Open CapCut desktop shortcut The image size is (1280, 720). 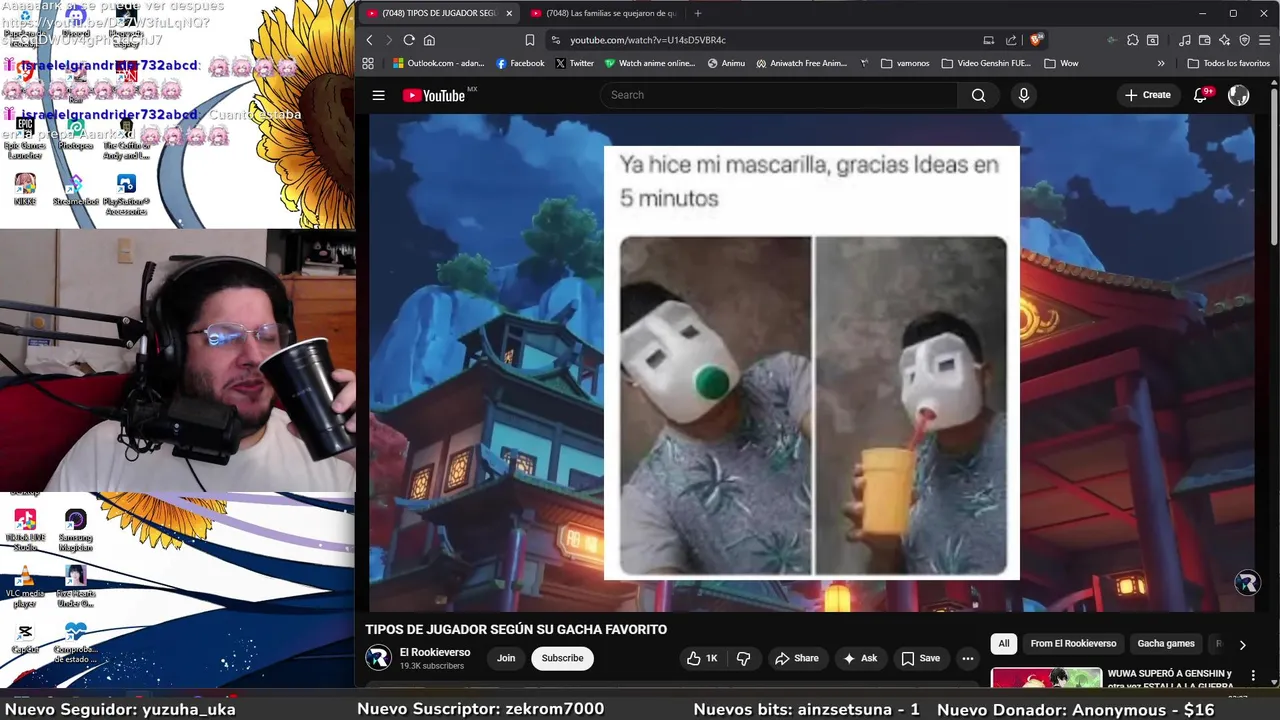click(x=25, y=638)
